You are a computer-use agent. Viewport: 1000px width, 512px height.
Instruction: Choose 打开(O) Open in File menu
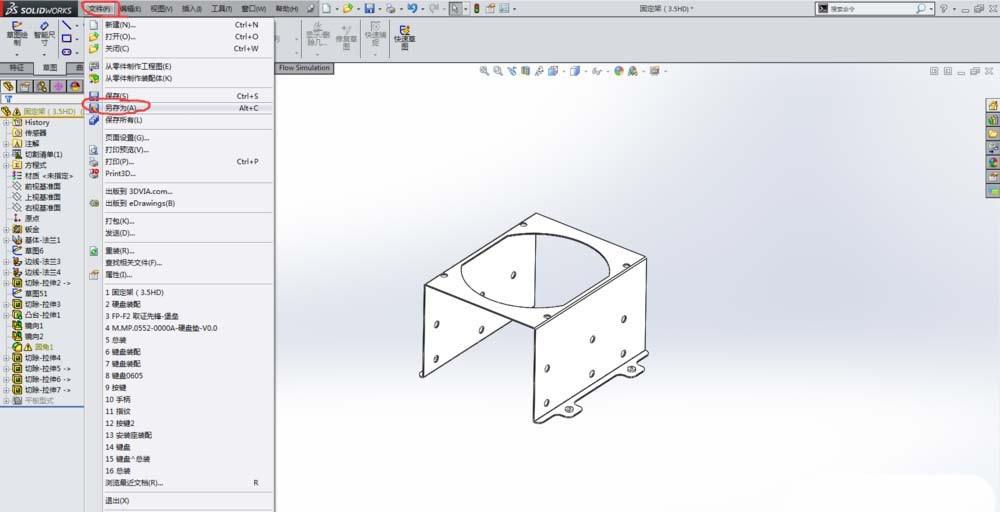coord(181,37)
